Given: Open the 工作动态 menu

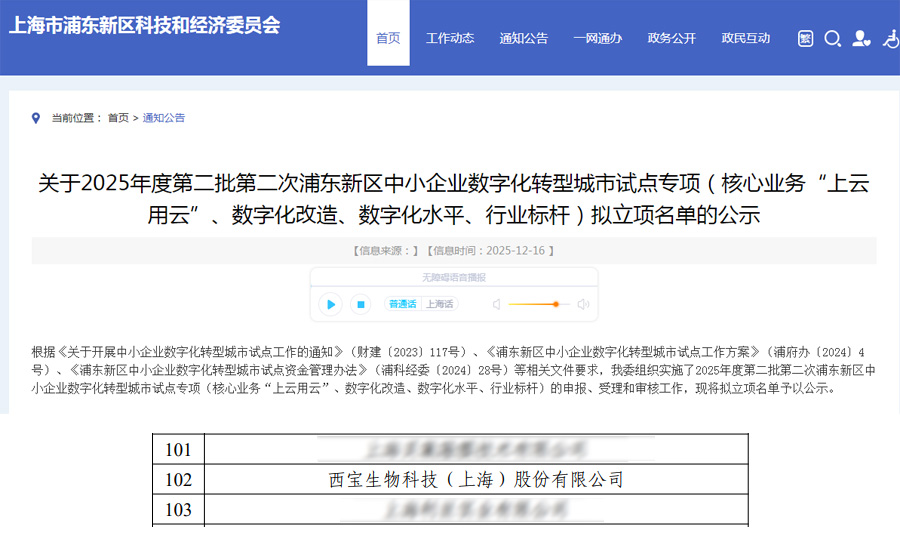Looking at the screenshot, I should 450,38.
